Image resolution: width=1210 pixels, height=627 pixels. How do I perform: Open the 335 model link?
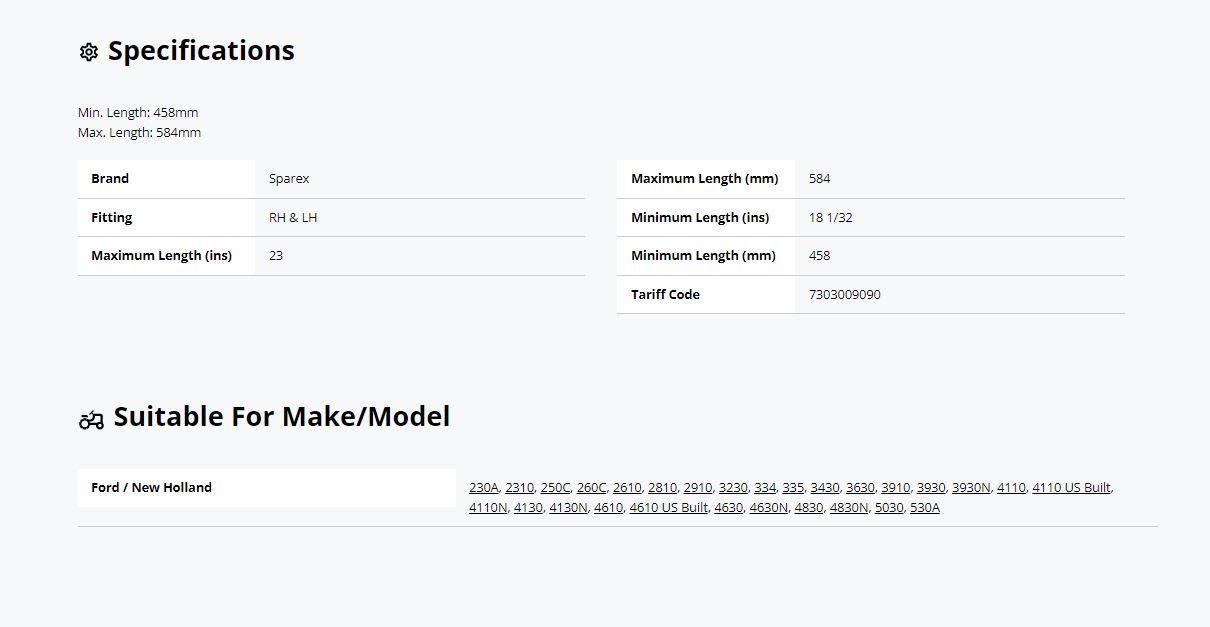coord(793,487)
